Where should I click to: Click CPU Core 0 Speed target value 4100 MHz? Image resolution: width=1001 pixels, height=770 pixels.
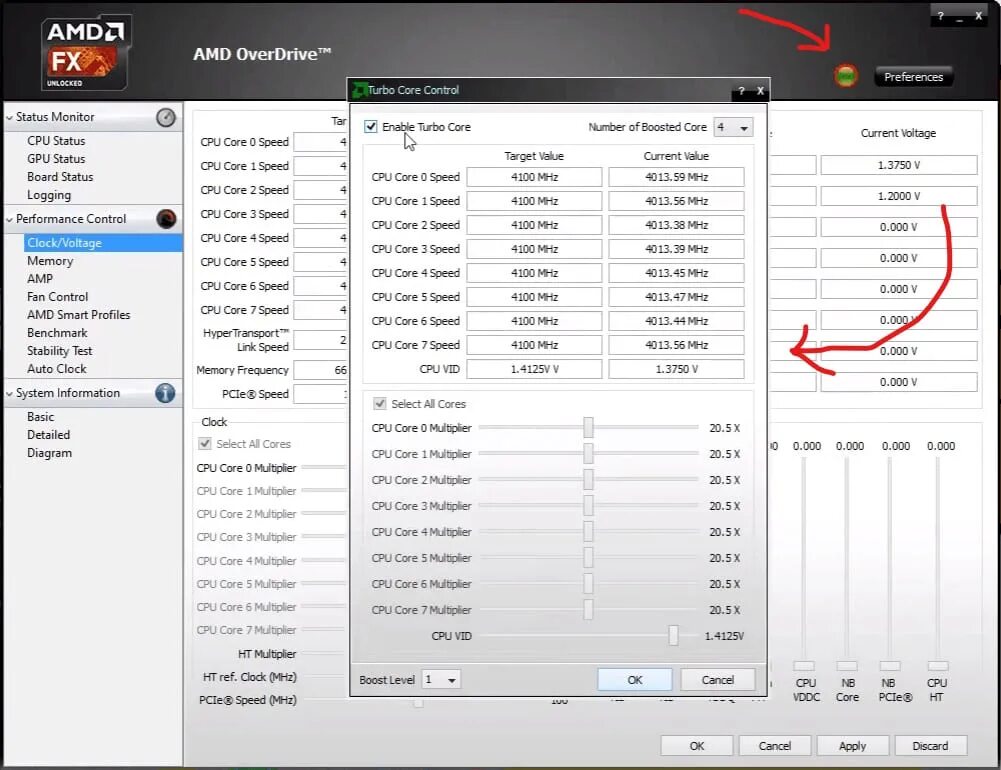pyautogui.click(x=534, y=177)
